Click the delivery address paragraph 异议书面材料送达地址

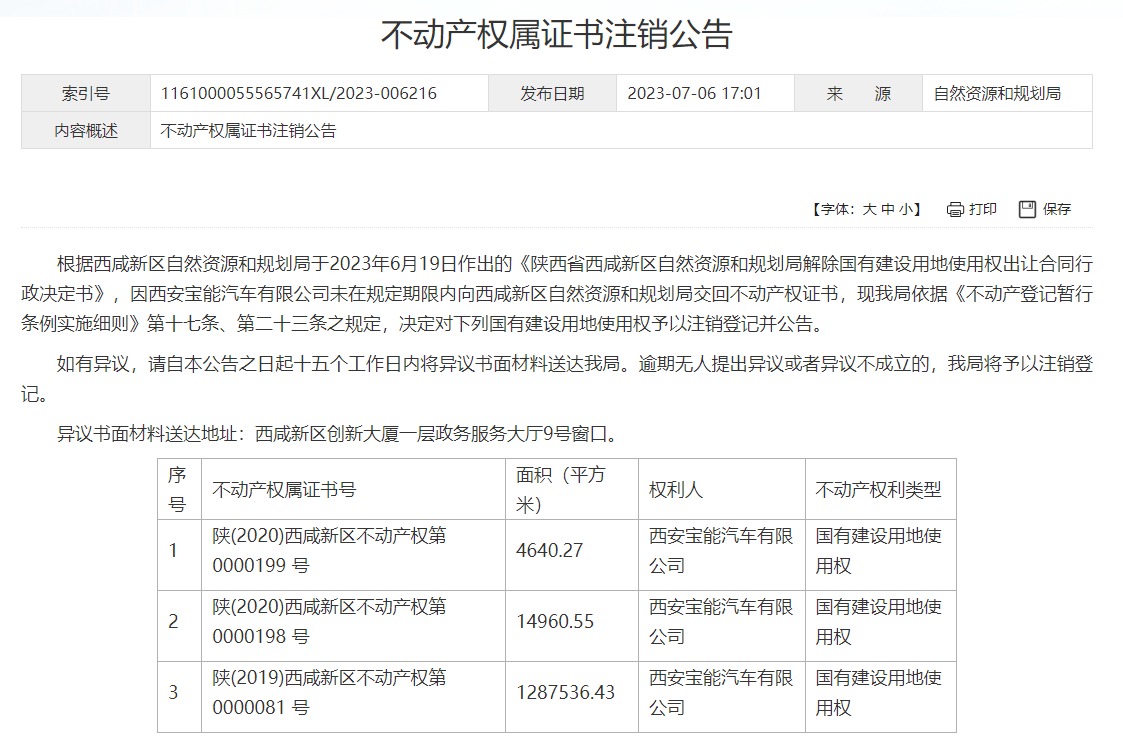[x=337, y=434]
